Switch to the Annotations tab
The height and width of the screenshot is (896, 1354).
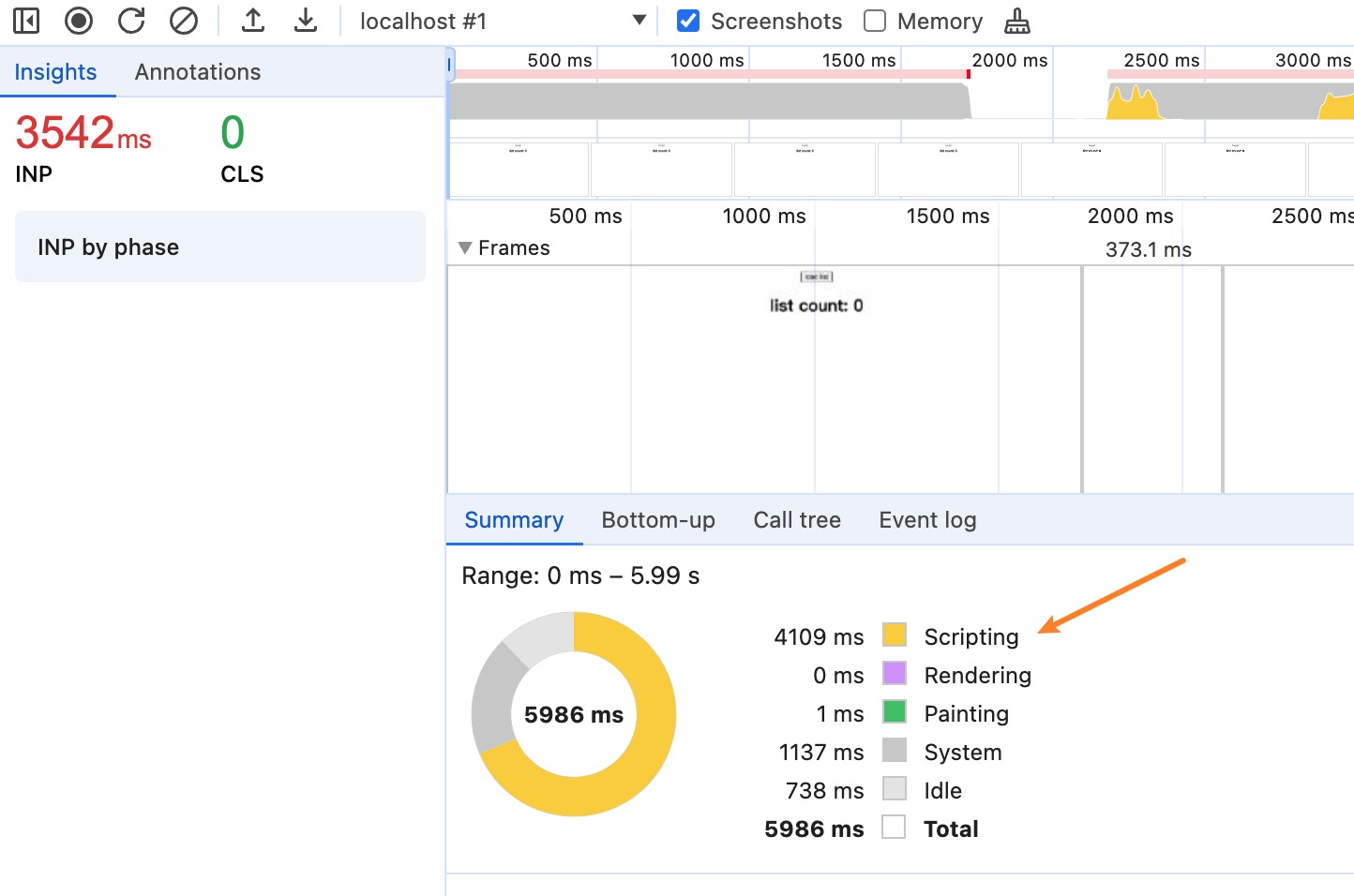(x=197, y=71)
